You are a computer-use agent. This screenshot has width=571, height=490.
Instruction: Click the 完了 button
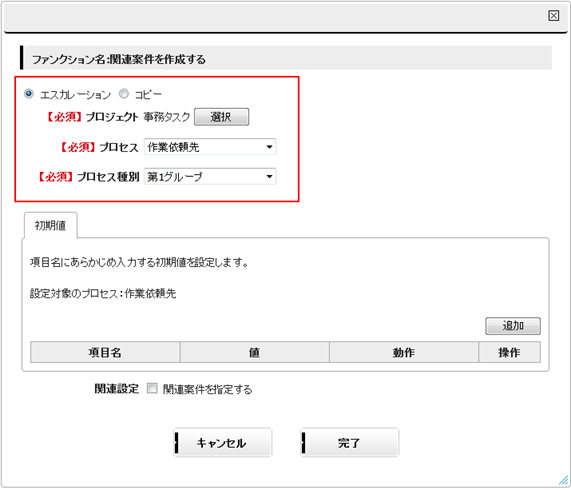tap(350, 443)
